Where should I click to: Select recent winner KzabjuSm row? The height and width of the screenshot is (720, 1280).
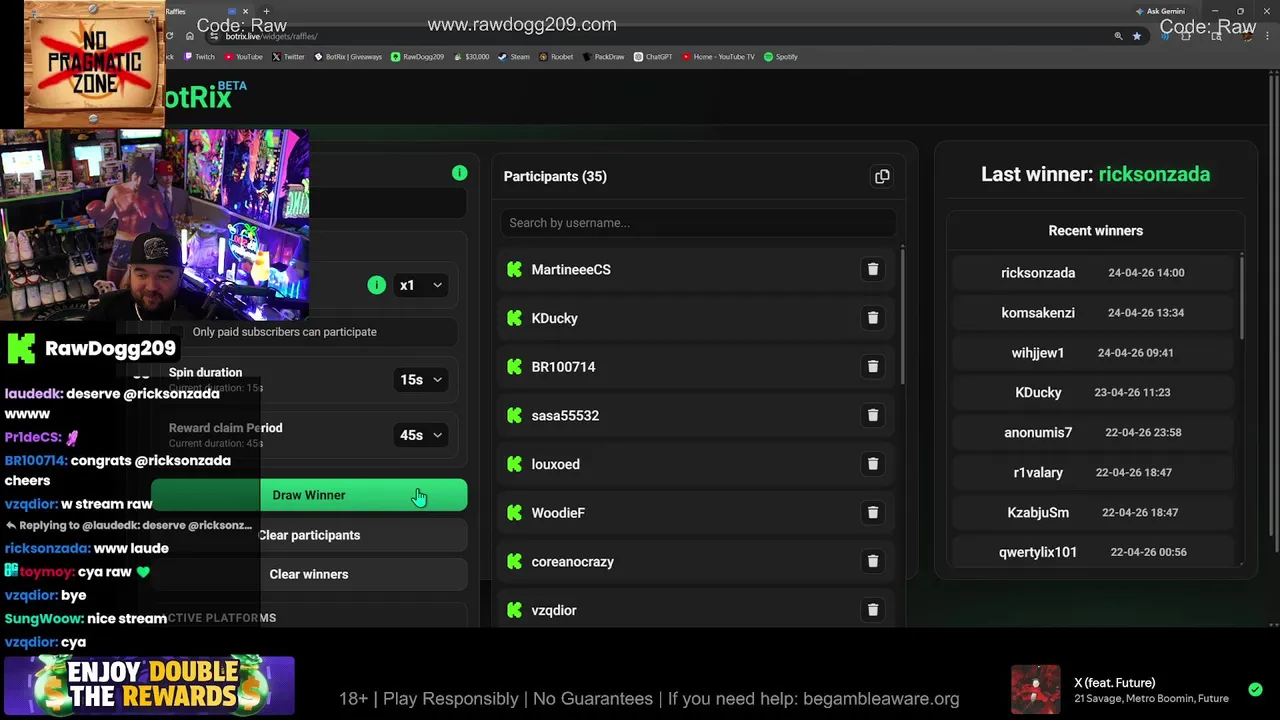click(x=1094, y=513)
